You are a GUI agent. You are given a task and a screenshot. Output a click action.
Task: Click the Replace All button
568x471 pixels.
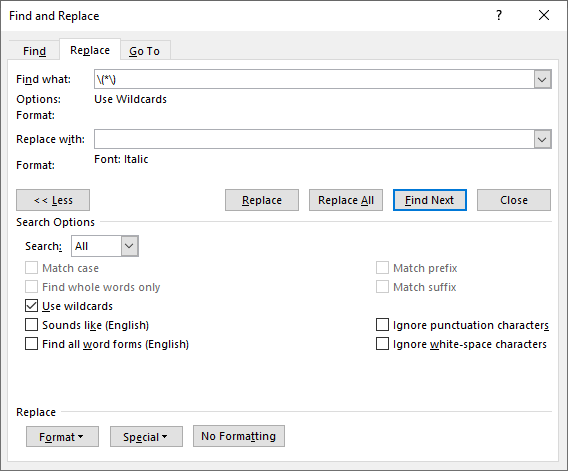346,200
